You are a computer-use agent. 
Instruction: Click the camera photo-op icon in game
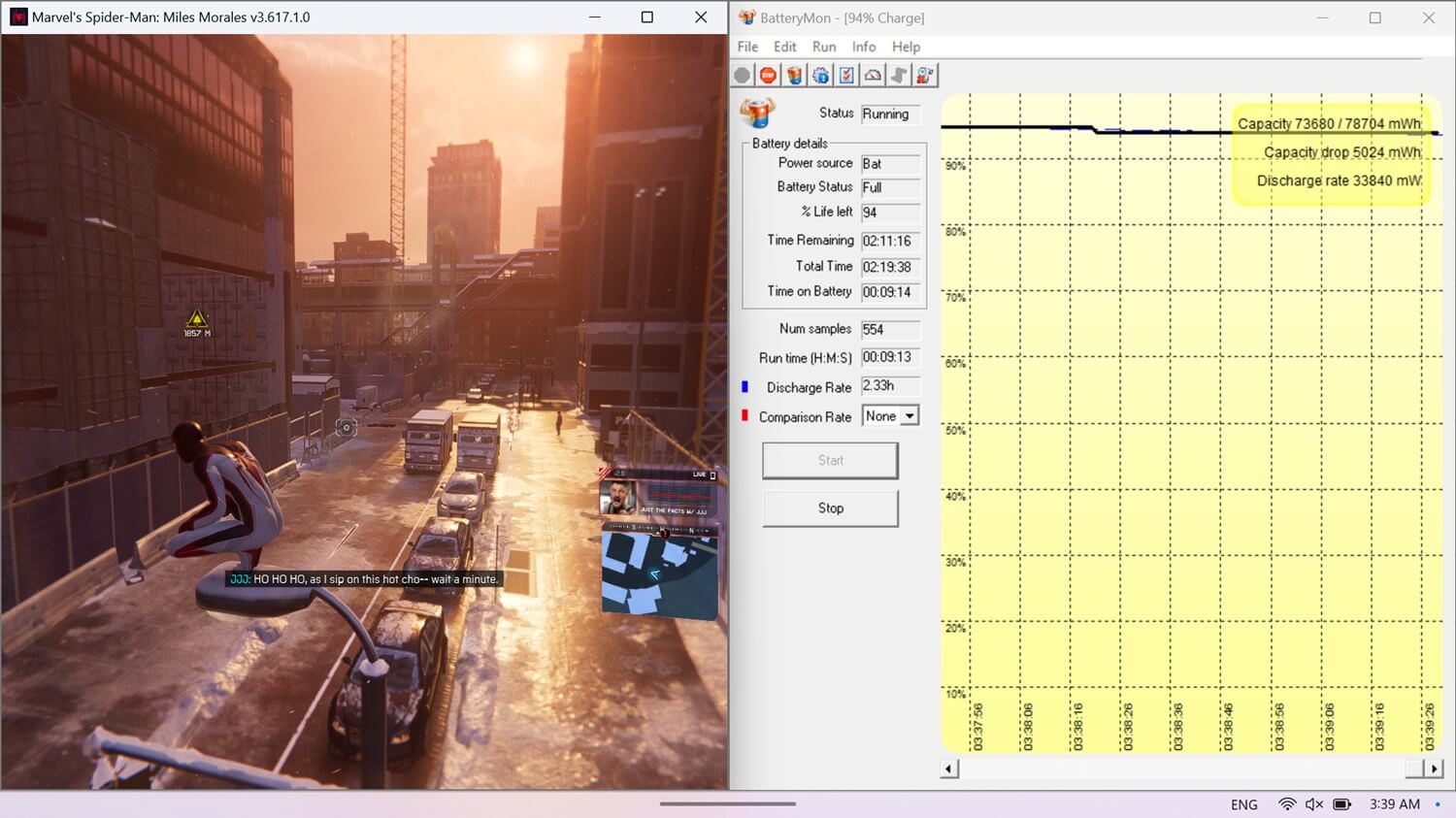[346, 427]
